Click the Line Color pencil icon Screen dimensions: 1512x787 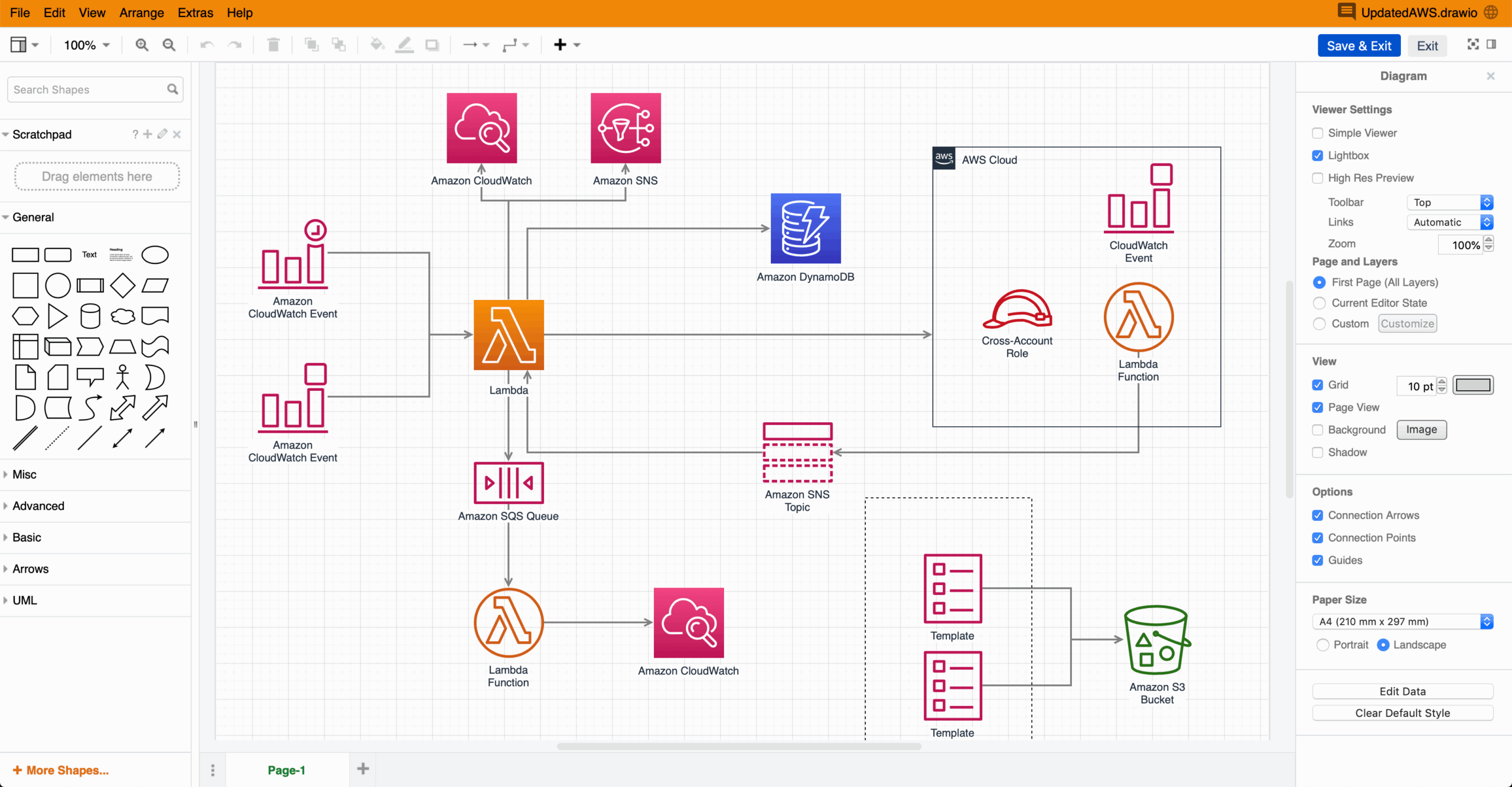pyautogui.click(x=404, y=45)
